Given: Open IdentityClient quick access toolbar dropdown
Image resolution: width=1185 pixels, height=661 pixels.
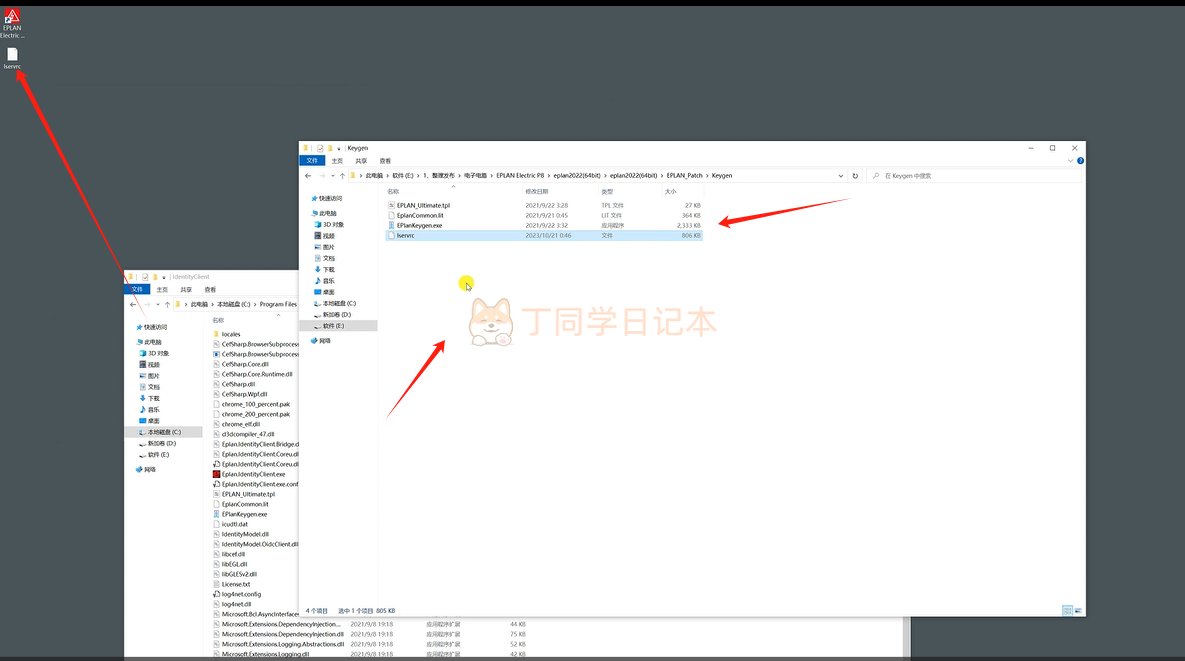Looking at the screenshot, I should pos(163,277).
